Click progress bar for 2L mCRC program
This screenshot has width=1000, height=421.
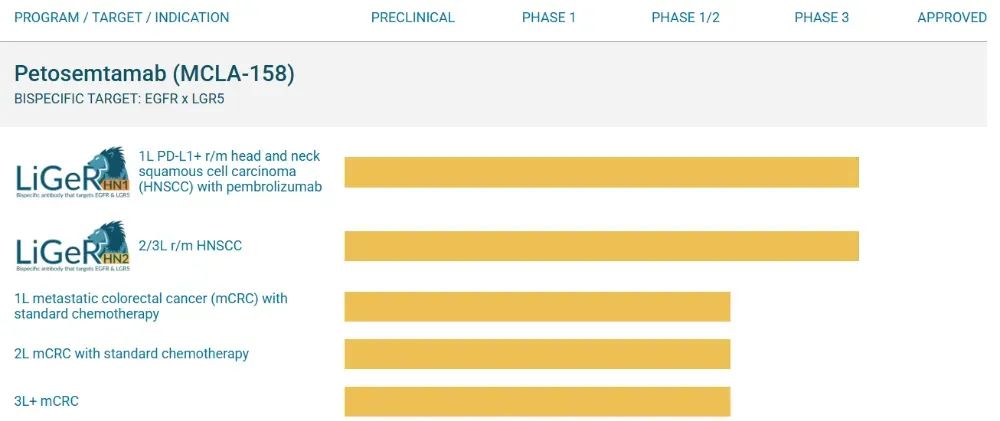pos(537,354)
